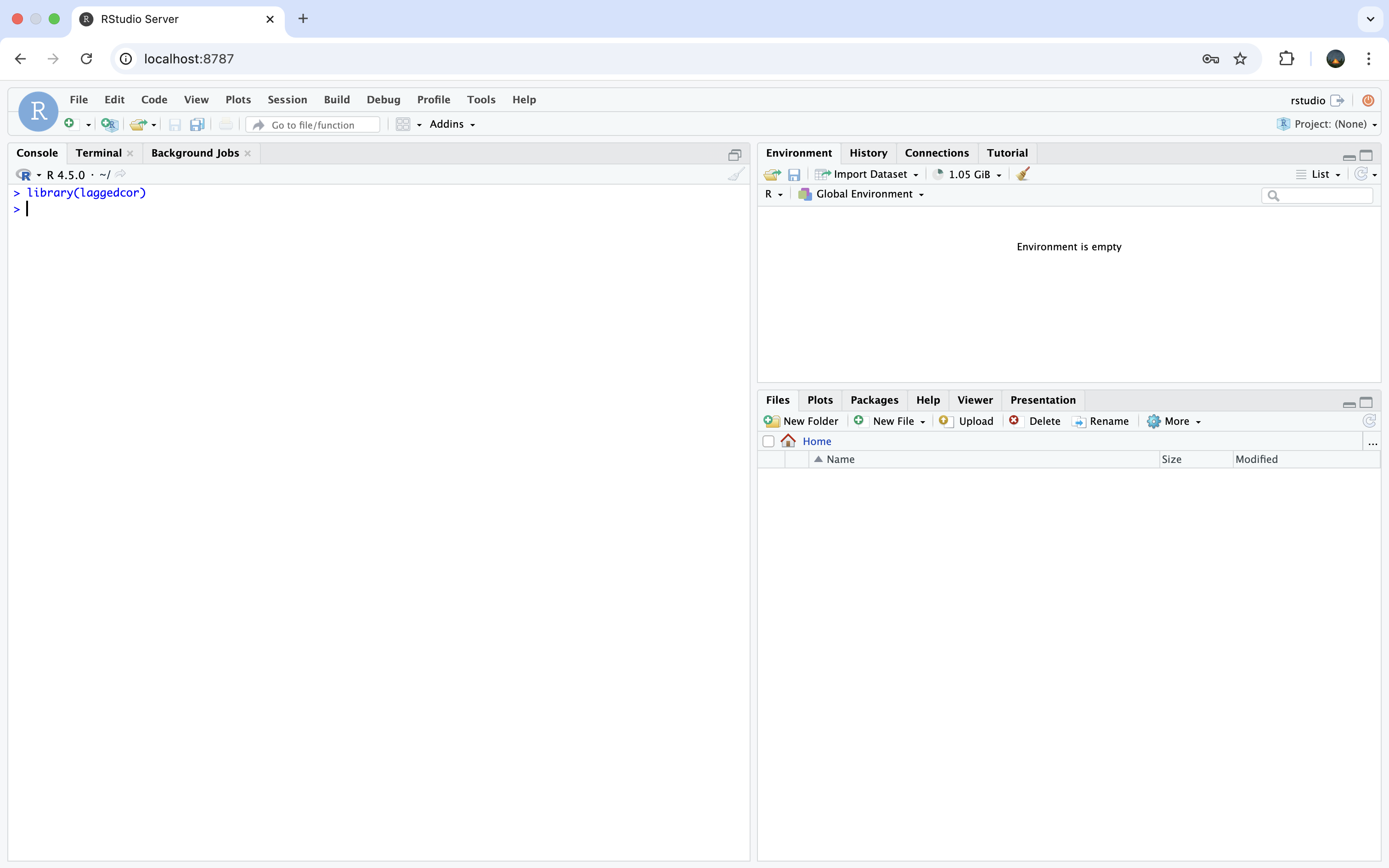Click Save Workspace disk icon
Screen dimensions: 1389x868
794,174
